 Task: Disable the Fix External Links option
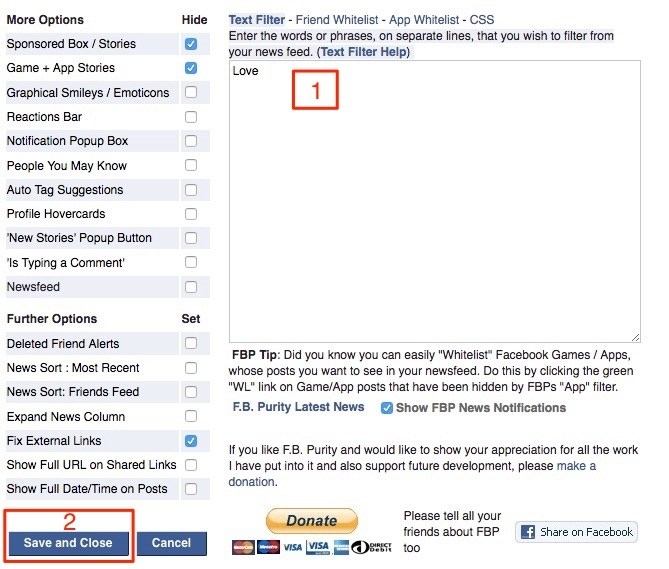[x=191, y=441]
